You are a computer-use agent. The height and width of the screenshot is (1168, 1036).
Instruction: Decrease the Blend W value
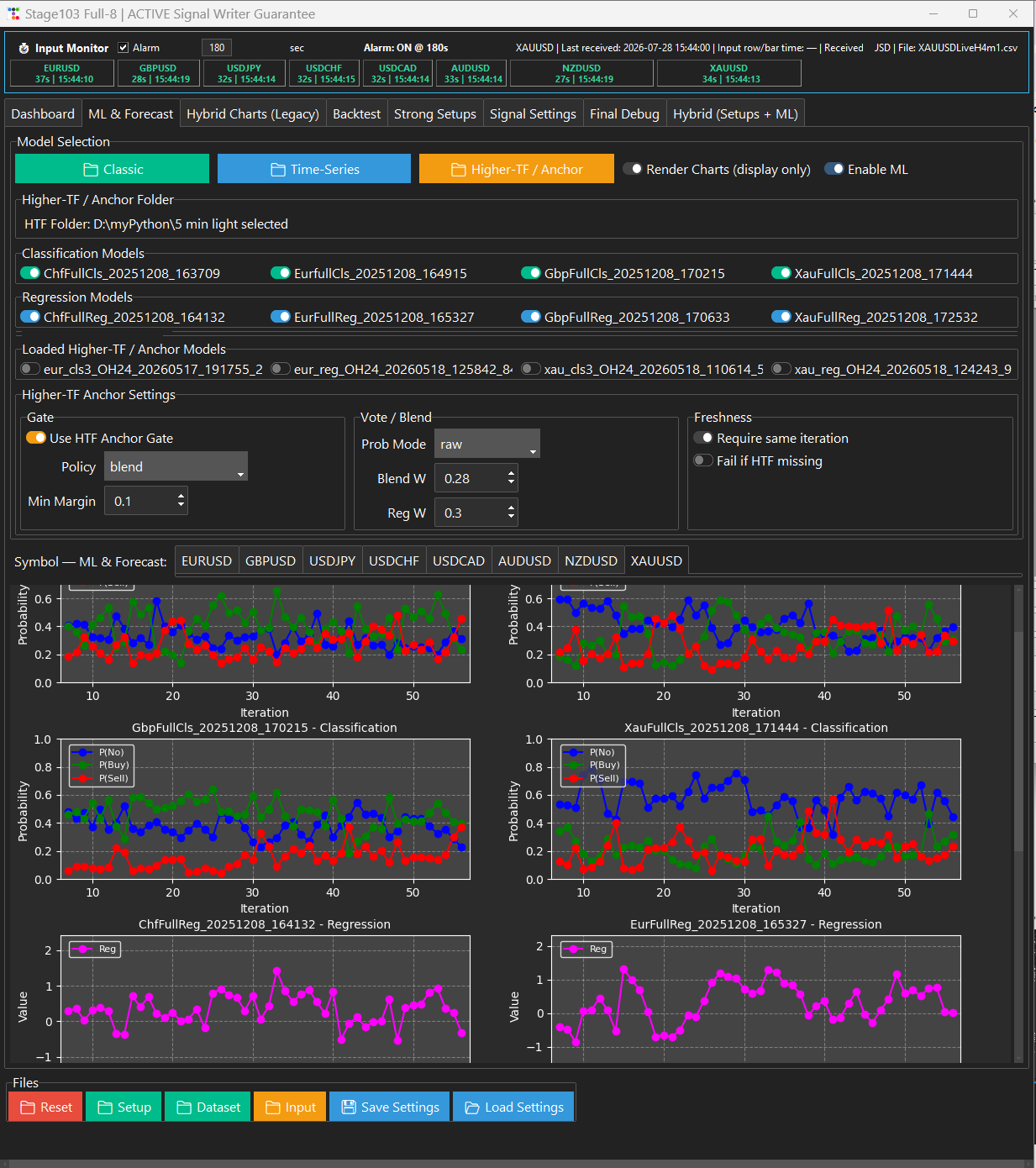511,483
